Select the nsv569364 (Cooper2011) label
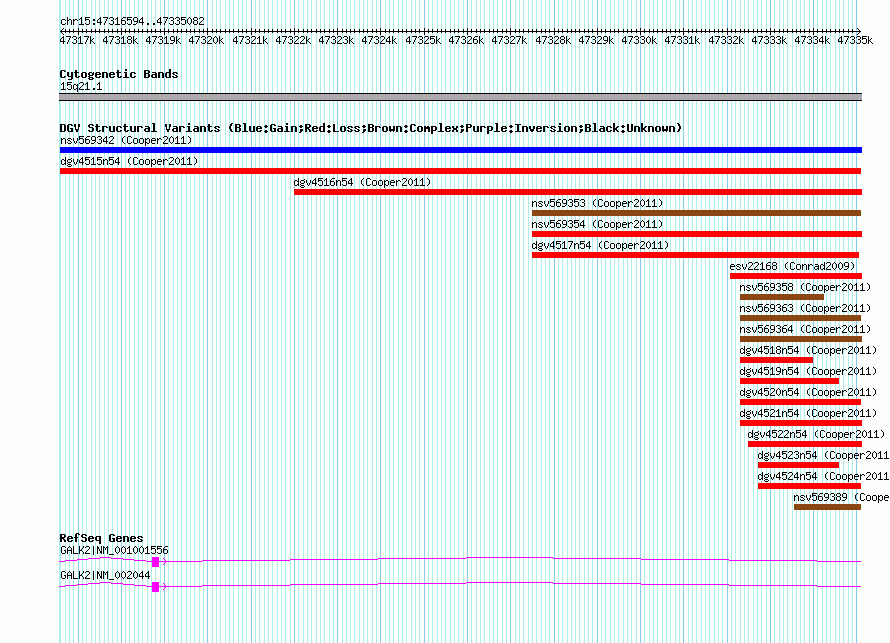 [x=805, y=329]
